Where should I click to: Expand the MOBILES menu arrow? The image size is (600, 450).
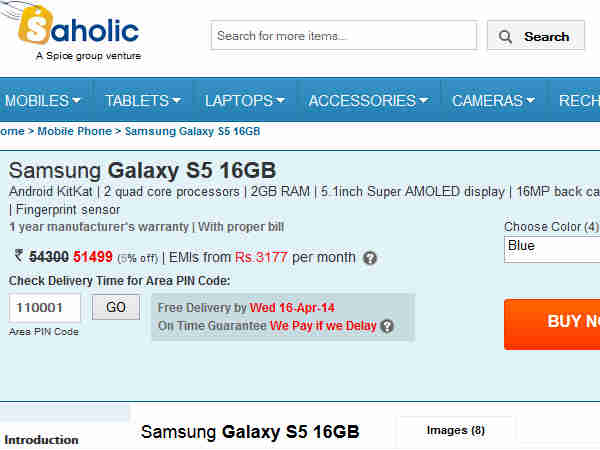pyautogui.click(x=77, y=101)
